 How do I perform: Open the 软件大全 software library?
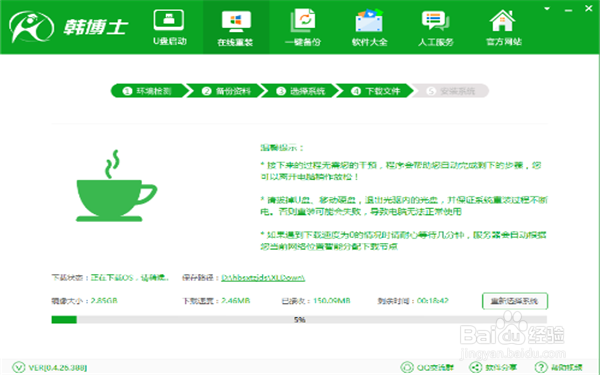(369, 28)
